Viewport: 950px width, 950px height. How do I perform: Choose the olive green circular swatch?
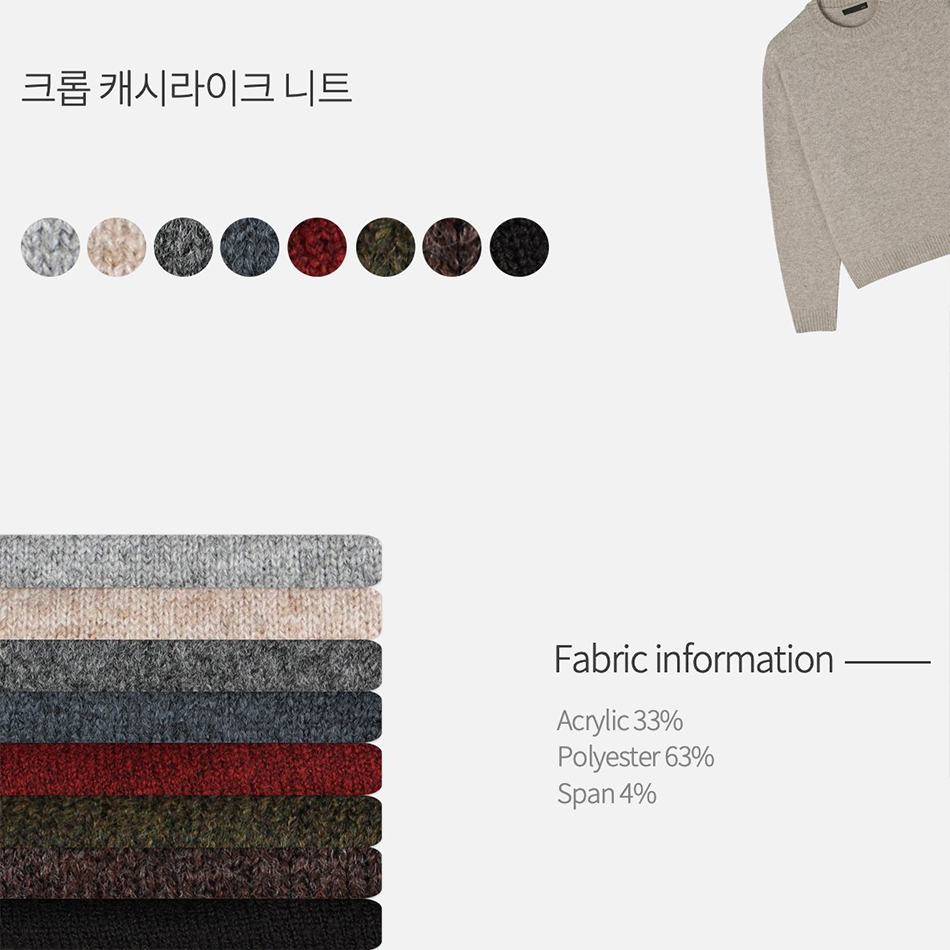click(385, 247)
